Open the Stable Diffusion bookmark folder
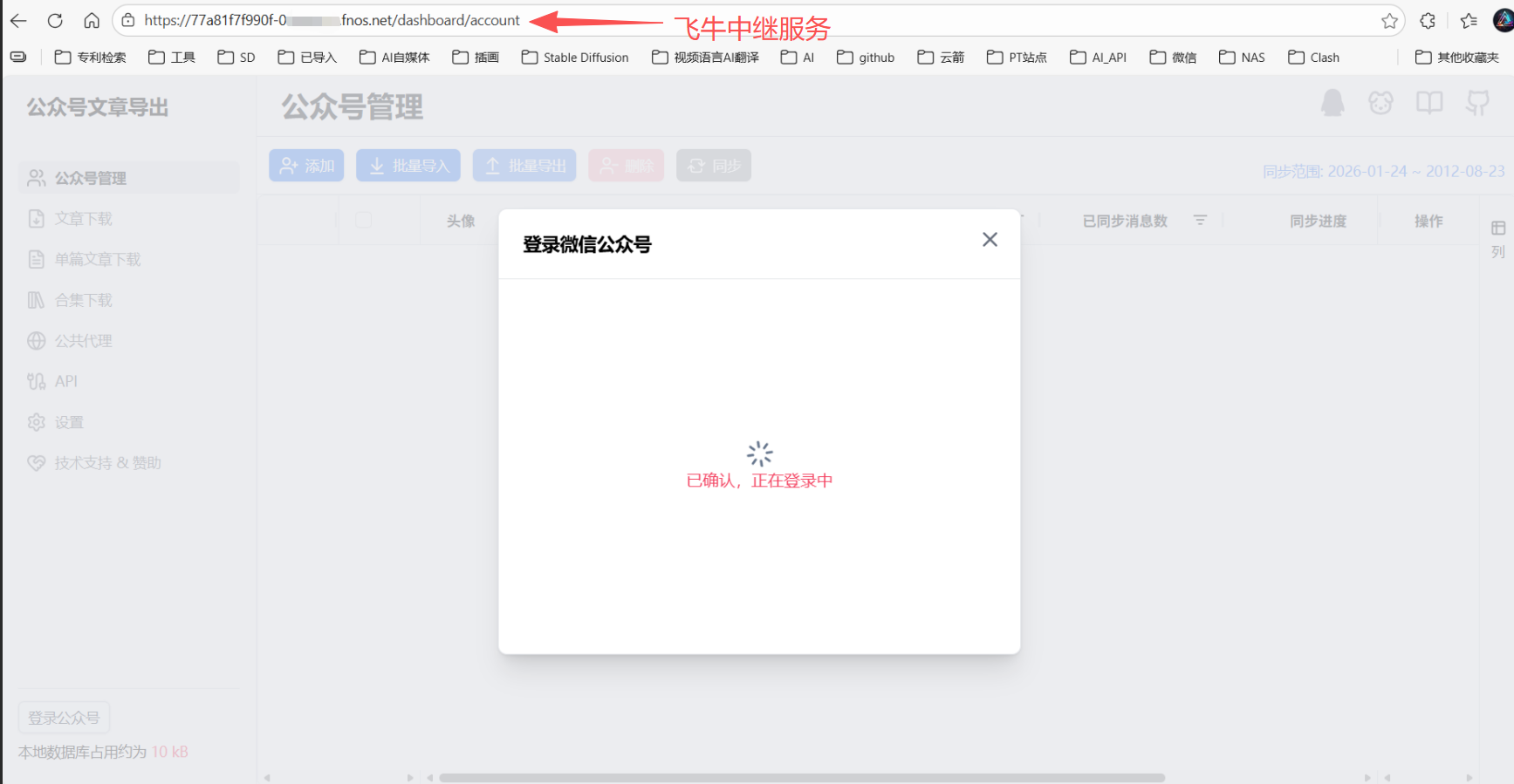This screenshot has height=784, width=1514. click(575, 58)
